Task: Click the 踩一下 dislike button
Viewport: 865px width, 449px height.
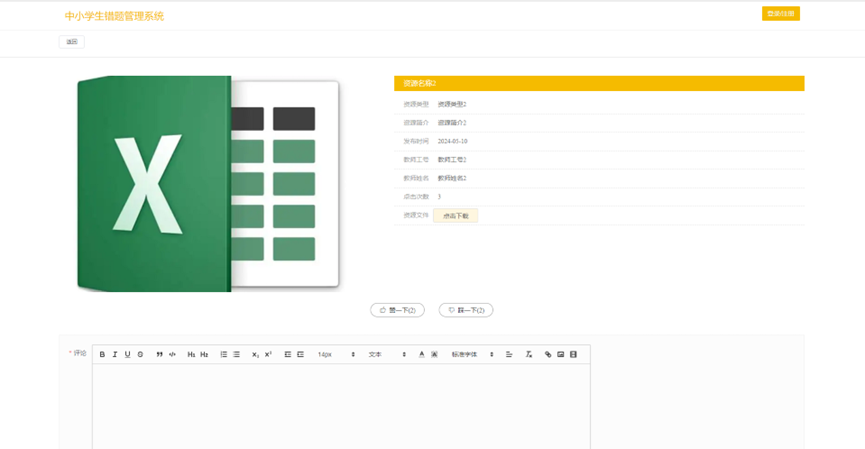Action: [466, 310]
